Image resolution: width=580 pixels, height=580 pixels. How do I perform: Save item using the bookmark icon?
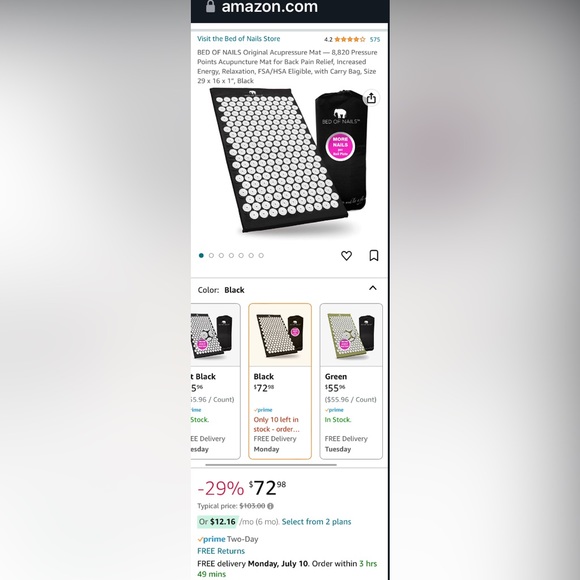pyautogui.click(x=374, y=256)
